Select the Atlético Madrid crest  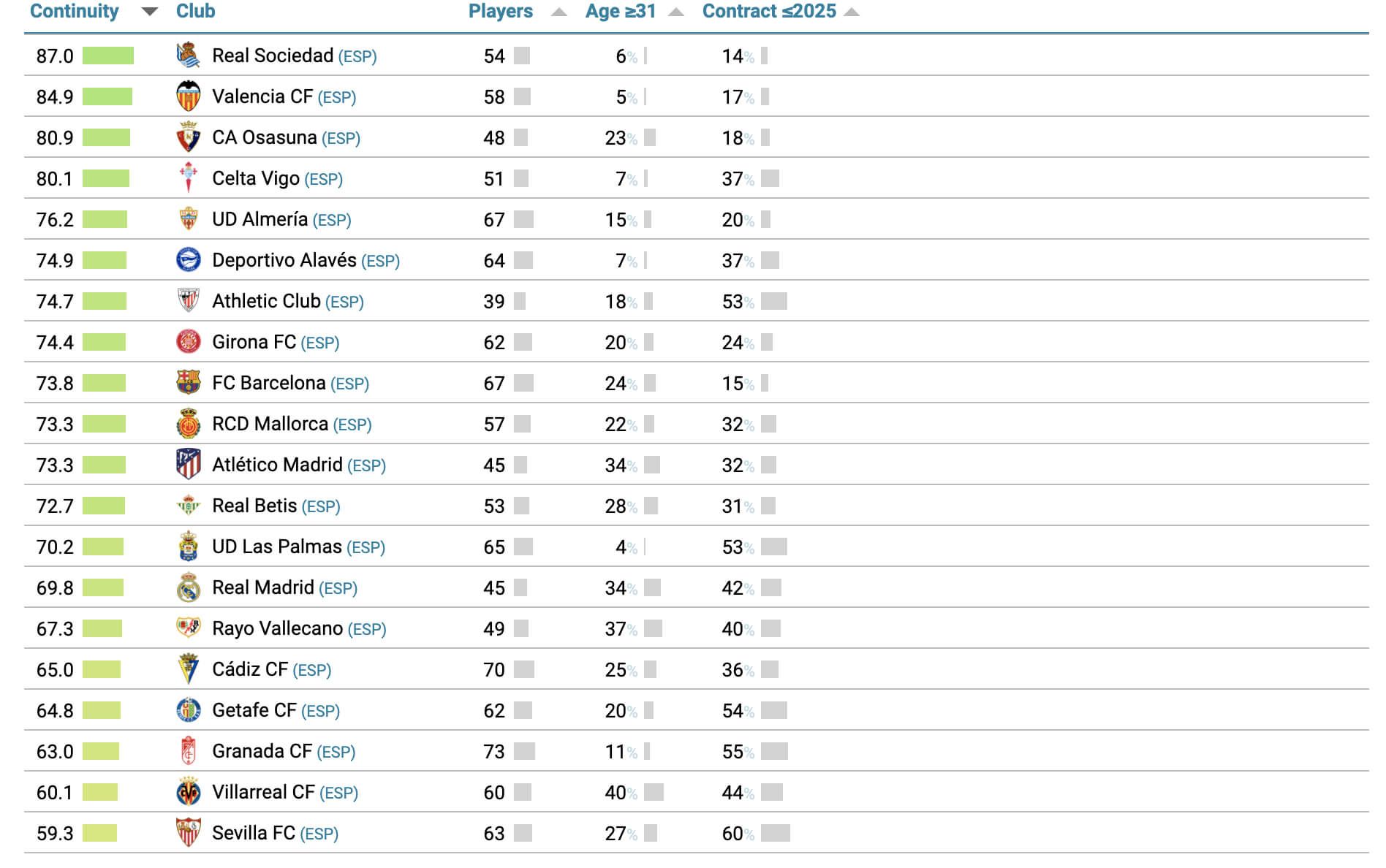(x=189, y=464)
